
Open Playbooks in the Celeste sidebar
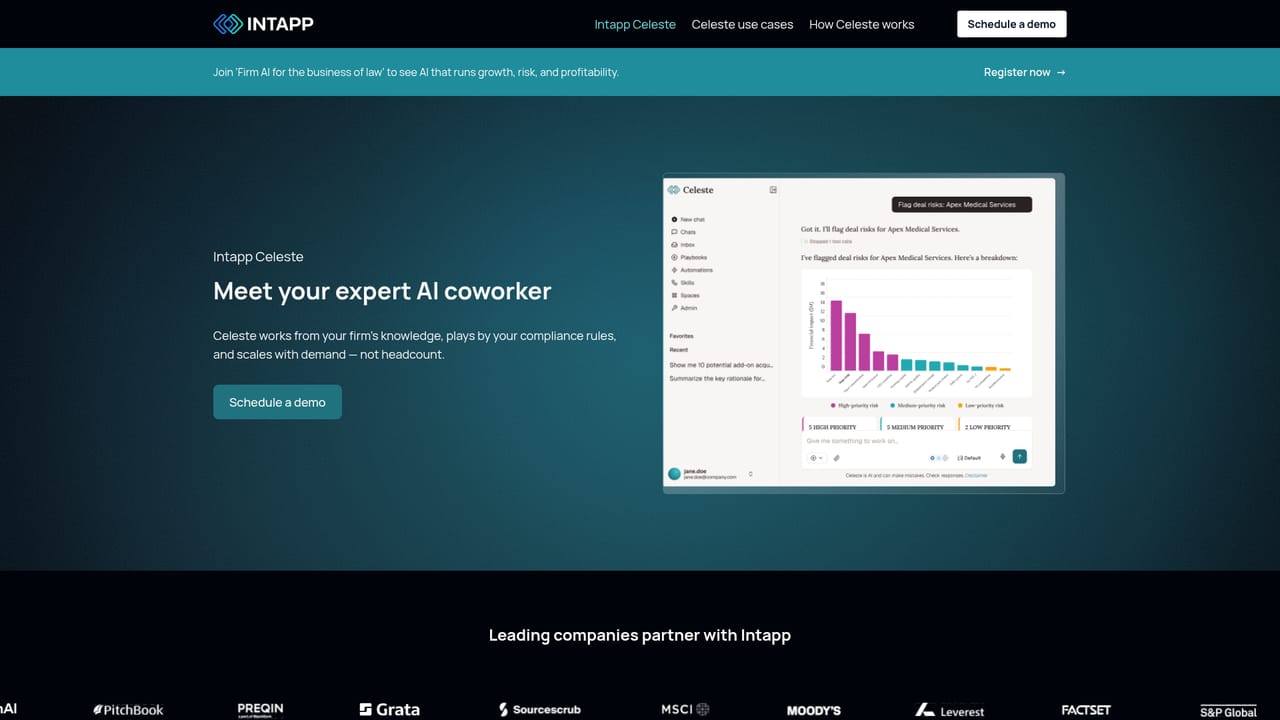(691, 257)
